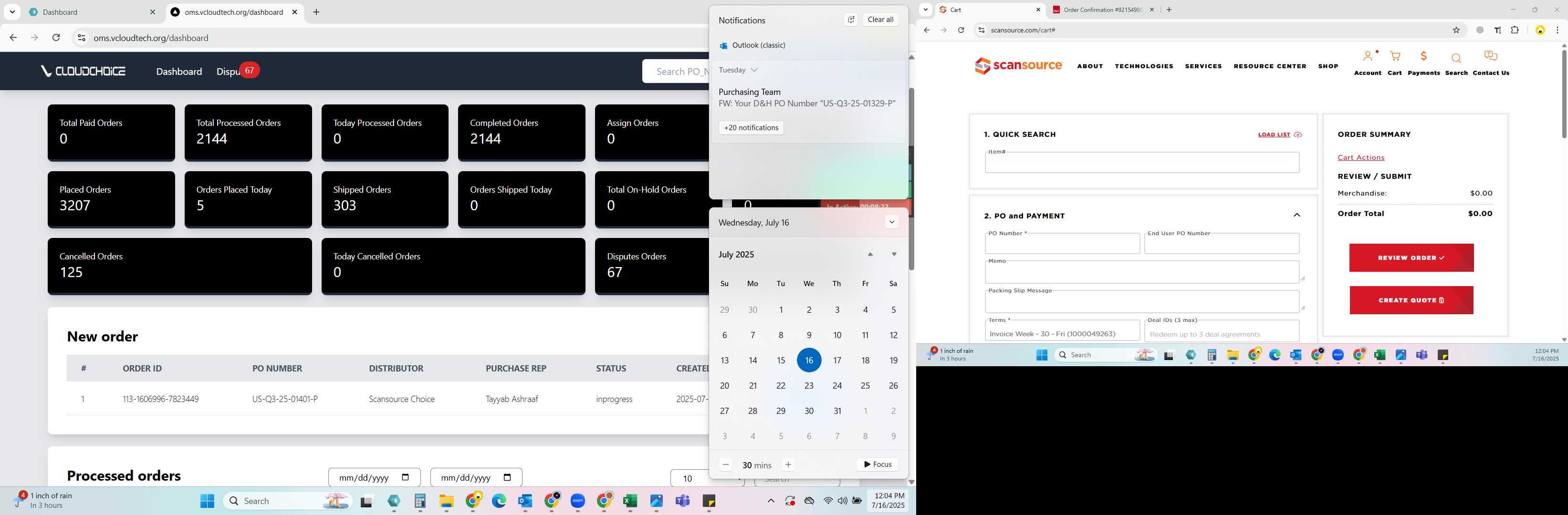Screen dimensions: 1568x515
Task: Show hidden system tray icons chevron
Action: [x=771, y=501]
